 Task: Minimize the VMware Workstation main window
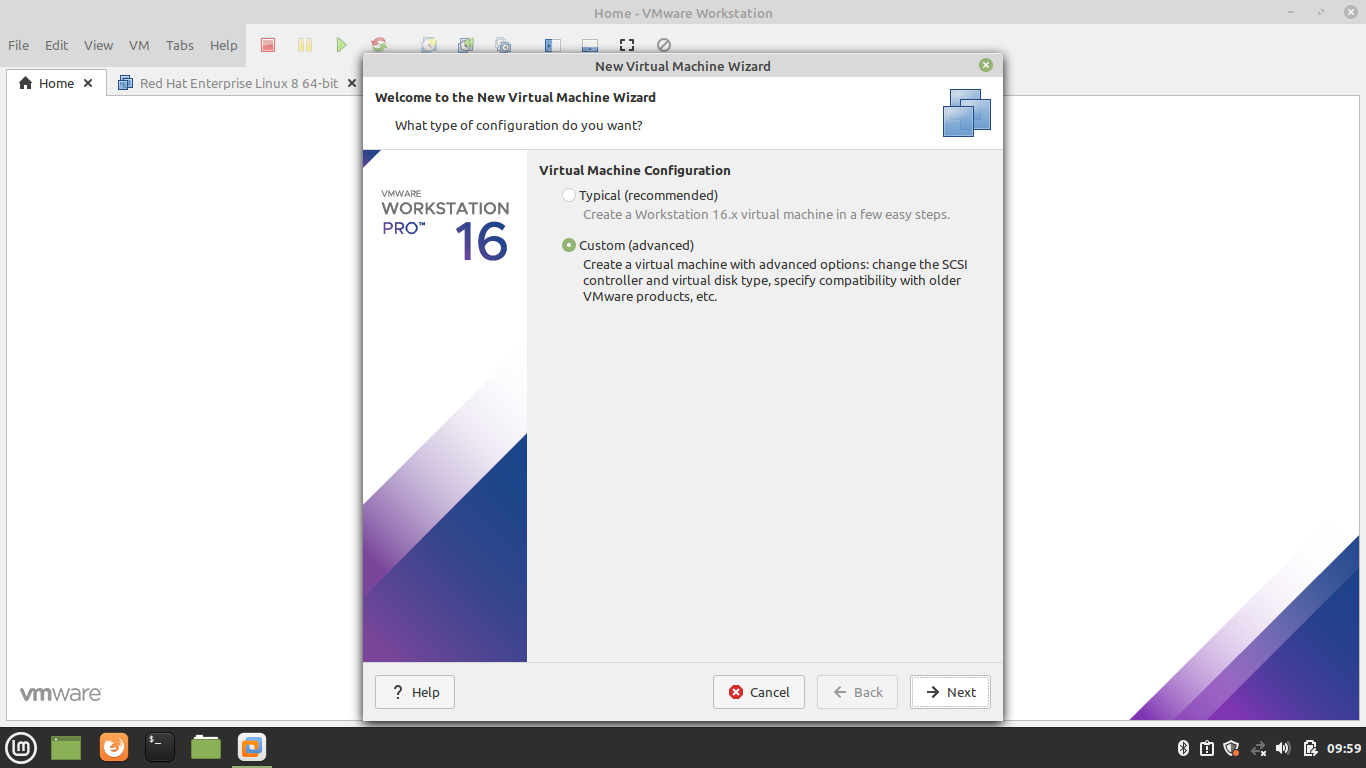point(1292,13)
